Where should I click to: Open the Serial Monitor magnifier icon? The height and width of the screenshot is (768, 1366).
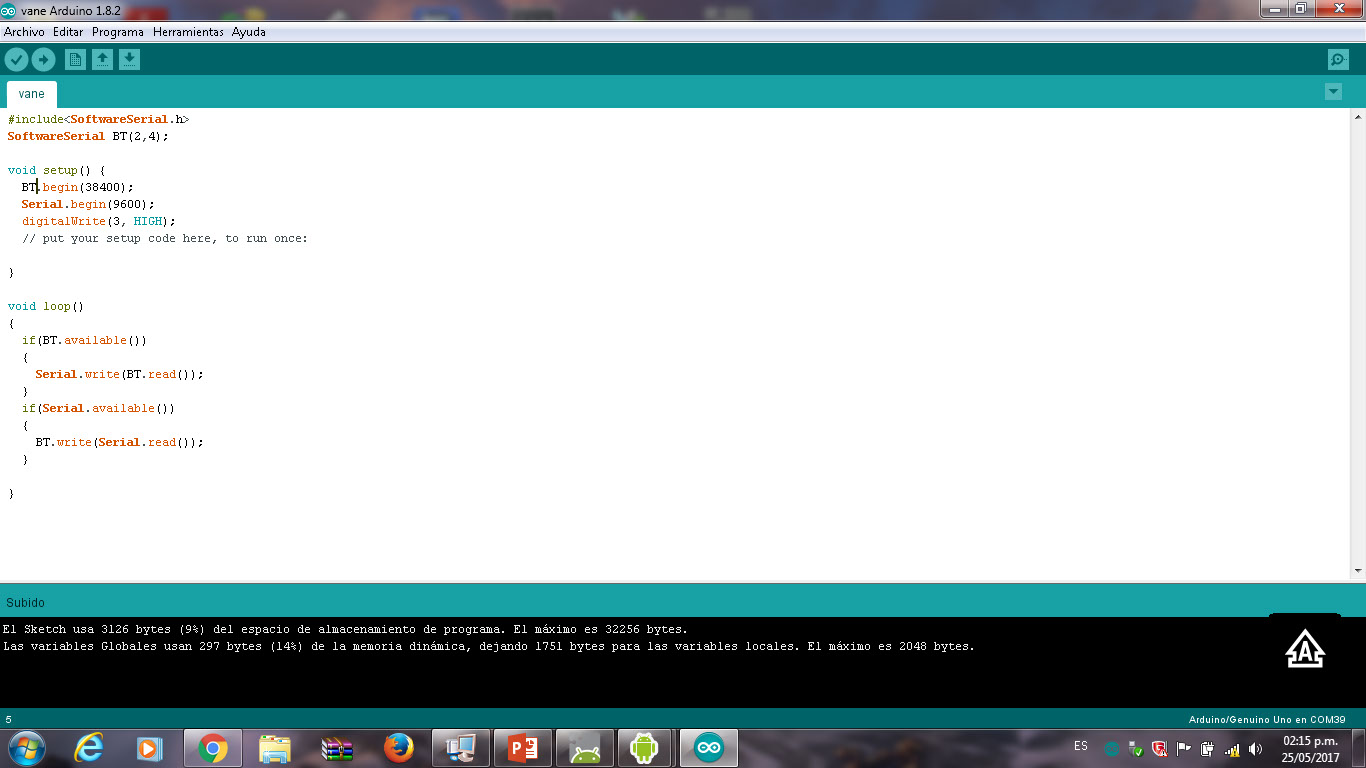click(1338, 60)
